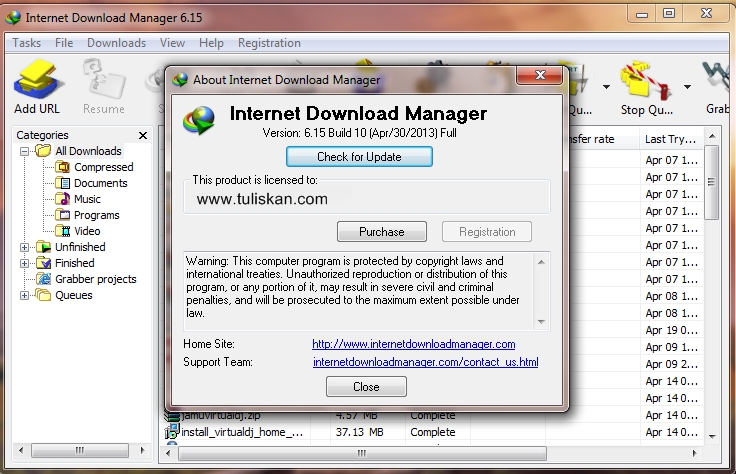Select the All Downloads folder icon
Viewport: 736px width, 474px height.
pyautogui.click(x=43, y=151)
